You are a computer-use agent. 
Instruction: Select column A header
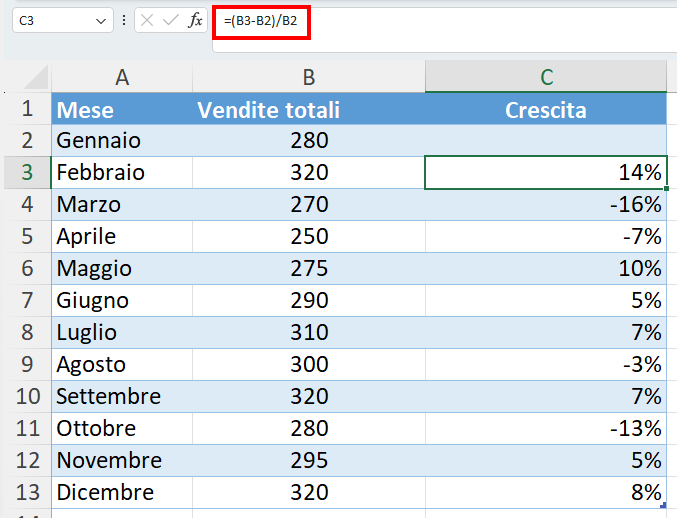122,77
